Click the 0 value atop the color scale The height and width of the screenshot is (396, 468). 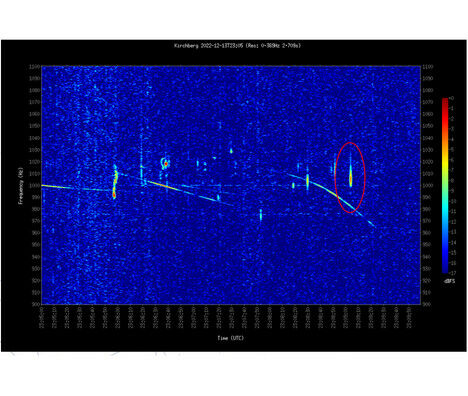451,98
